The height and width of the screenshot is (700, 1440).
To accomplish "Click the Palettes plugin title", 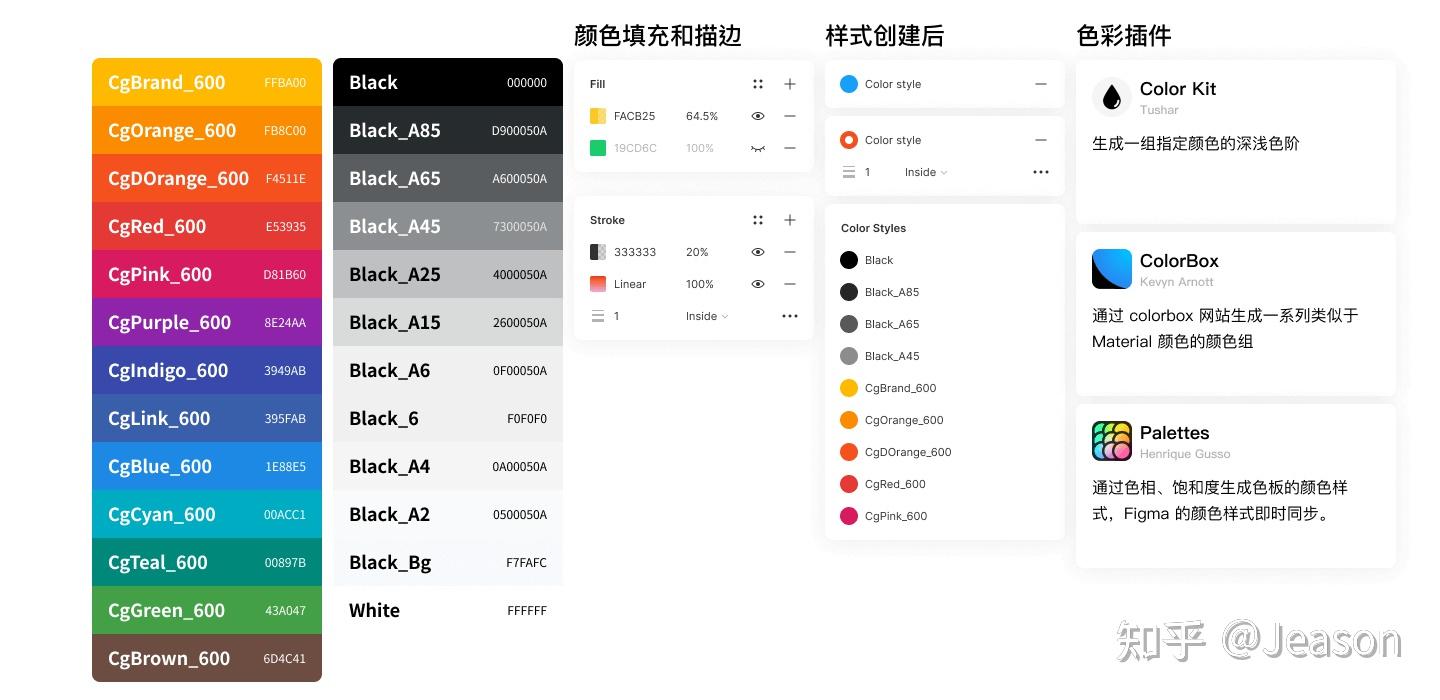I will tap(1174, 433).
